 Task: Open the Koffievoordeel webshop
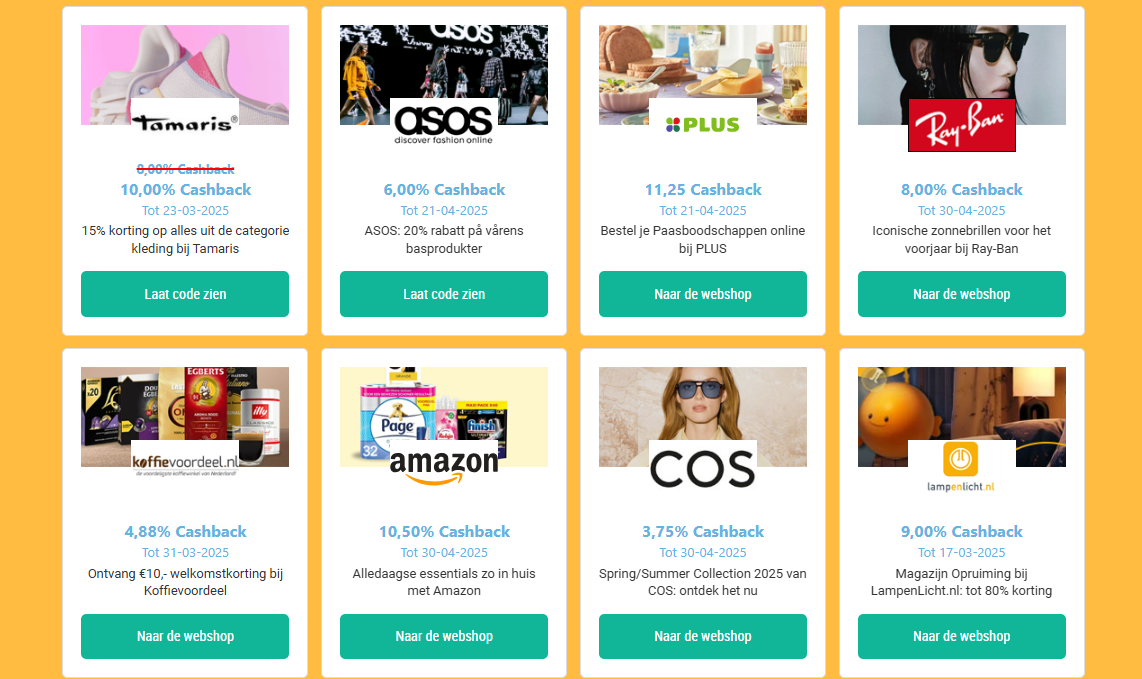coord(185,636)
